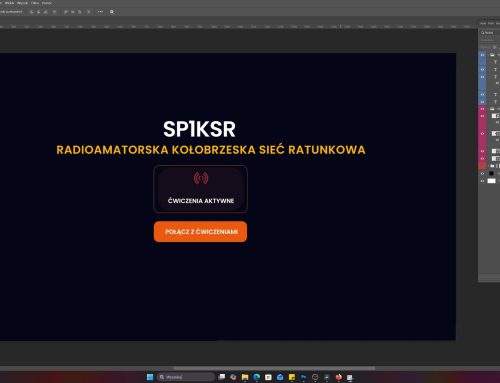Click the RADIOAMATORSKA KOŁOBRZESKA SIEĆ RATUNKOWA text
Screen dimensions: 500x383
[x=211, y=150]
